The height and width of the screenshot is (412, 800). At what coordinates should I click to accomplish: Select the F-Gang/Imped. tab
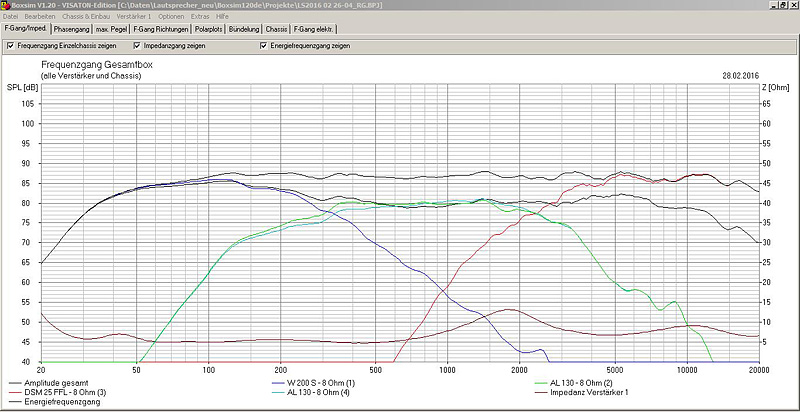click(25, 29)
